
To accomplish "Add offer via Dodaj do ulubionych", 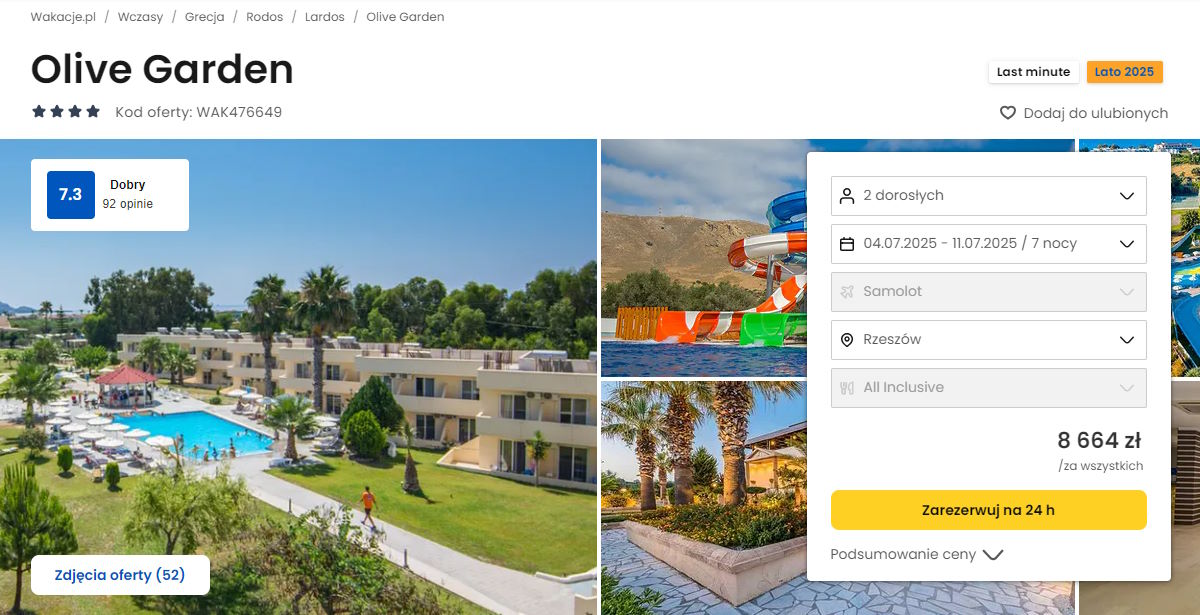I will [1084, 113].
